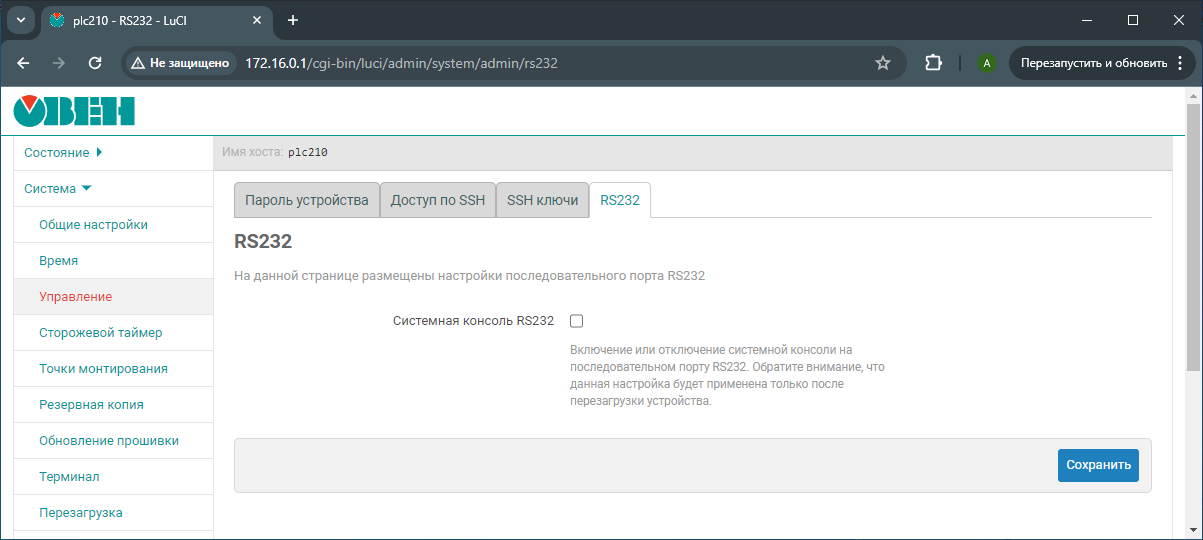Open Сторожевой таймер in sidebar
The width and height of the screenshot is (1203, 540).
point(100,333)
